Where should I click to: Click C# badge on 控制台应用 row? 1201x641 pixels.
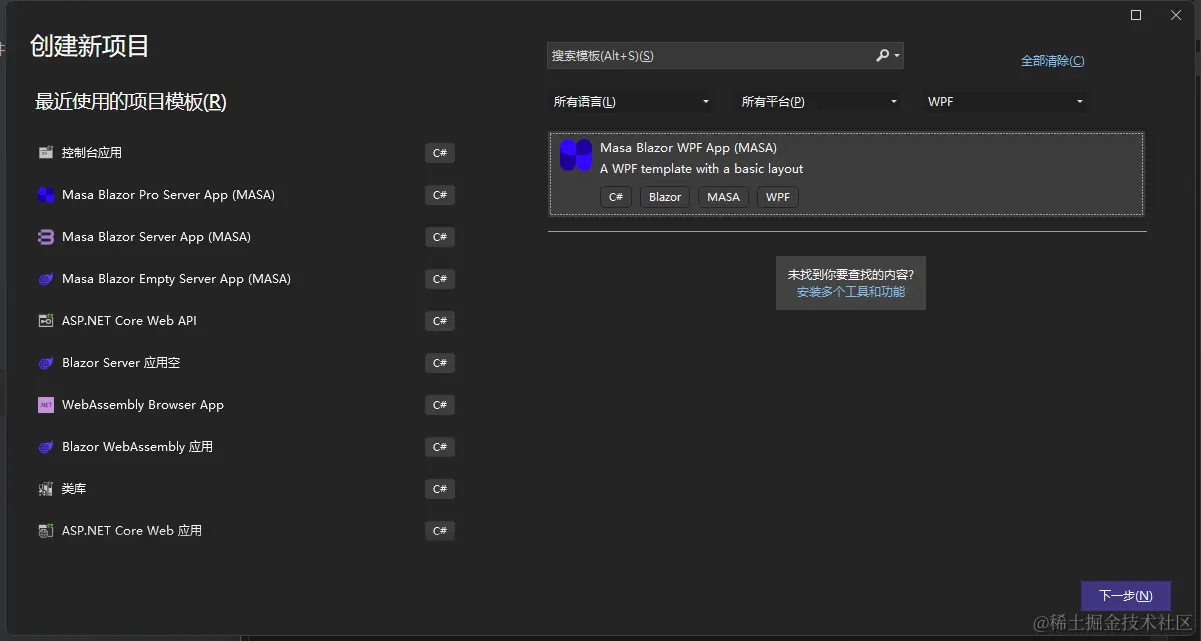[x=440, y=153]
